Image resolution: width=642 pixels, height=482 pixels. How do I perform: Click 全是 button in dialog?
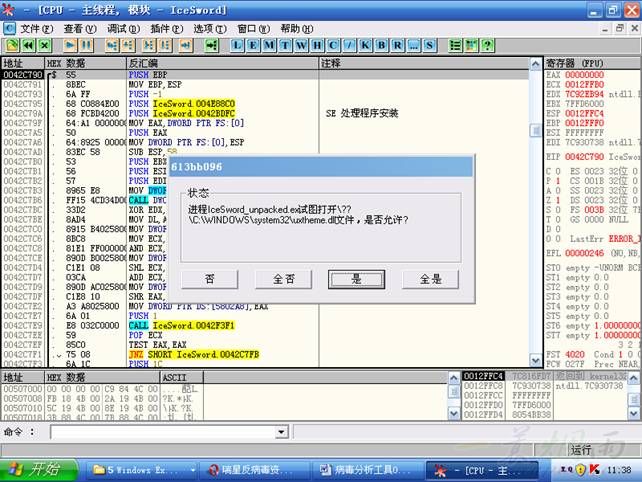[430, 279]
